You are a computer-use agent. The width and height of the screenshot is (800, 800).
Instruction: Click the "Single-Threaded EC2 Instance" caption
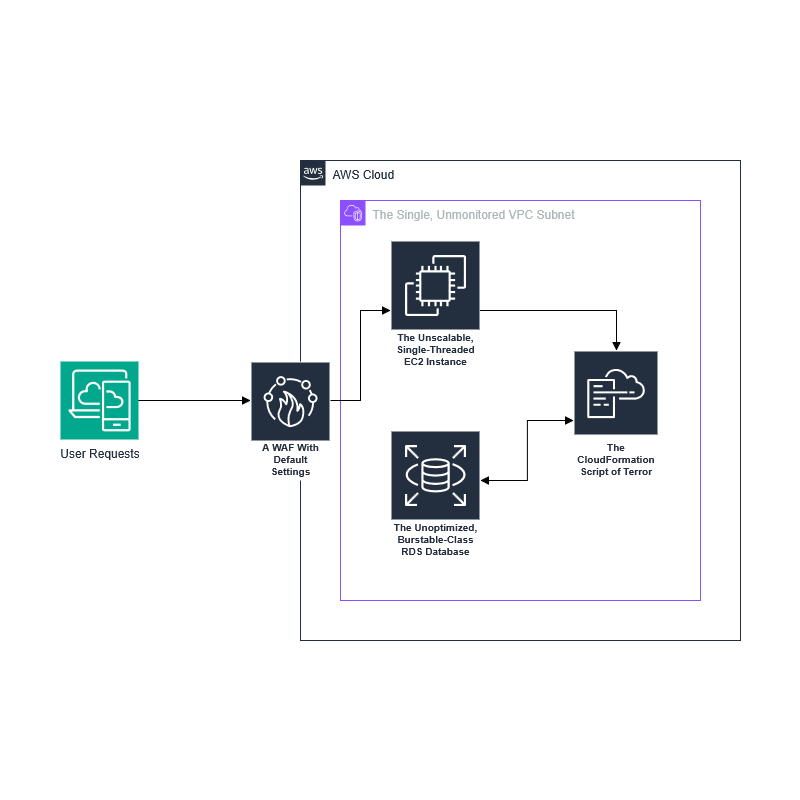(435, 350)
